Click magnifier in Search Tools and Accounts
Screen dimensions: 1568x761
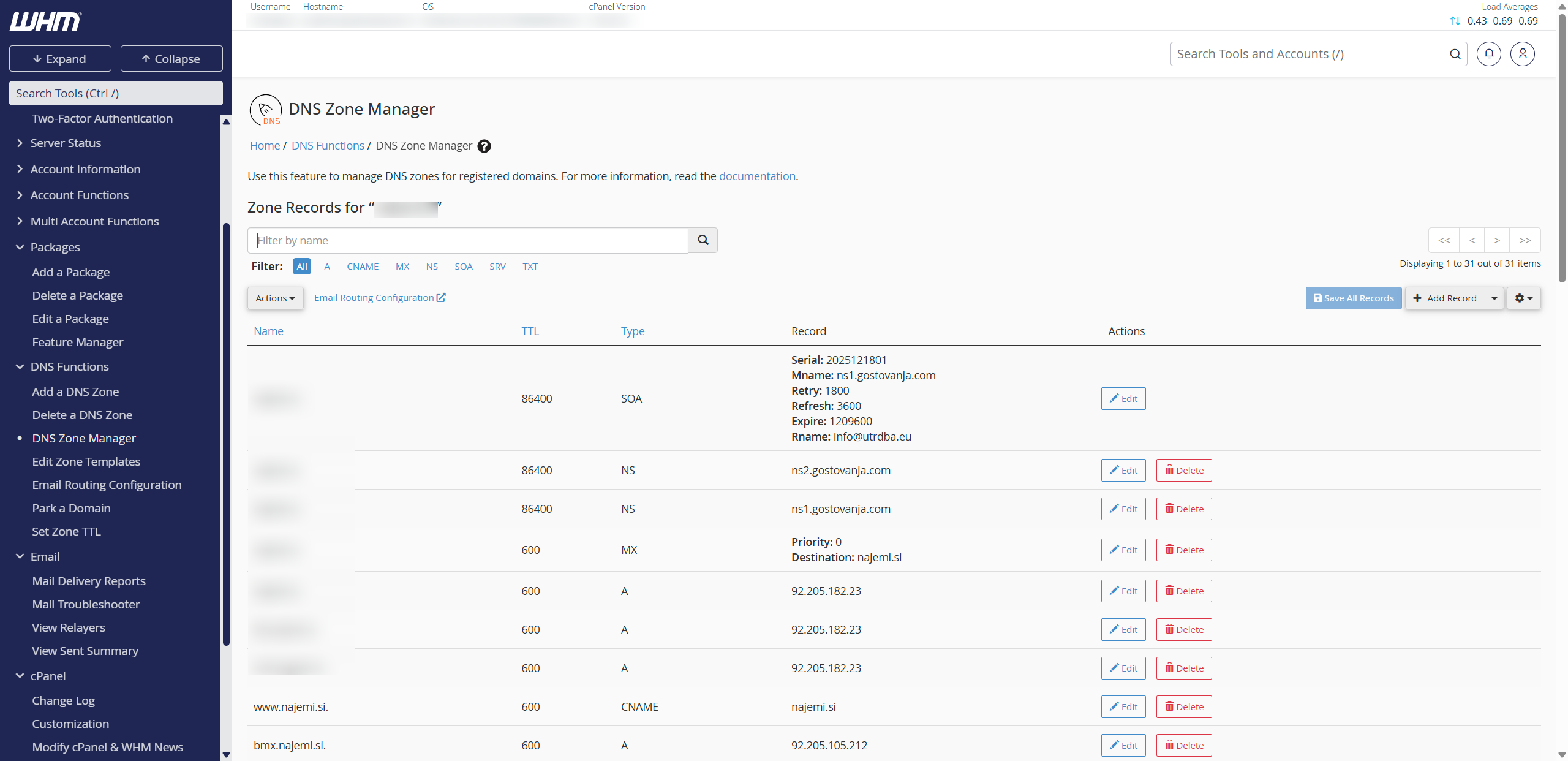coord(1455,54)
